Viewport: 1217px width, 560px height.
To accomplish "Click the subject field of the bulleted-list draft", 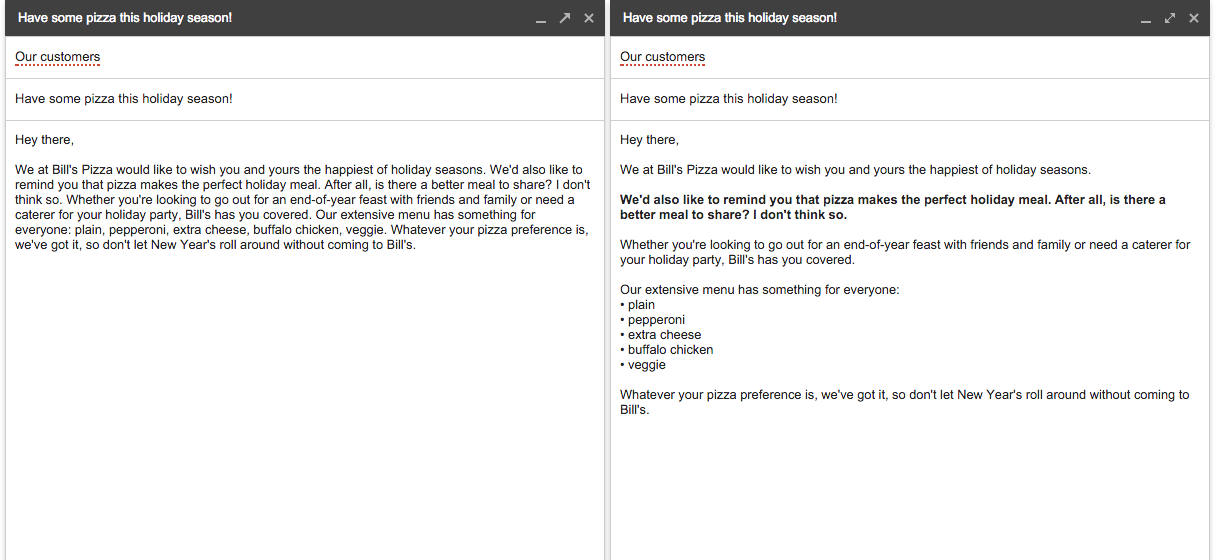I will [x=909, y=99].
